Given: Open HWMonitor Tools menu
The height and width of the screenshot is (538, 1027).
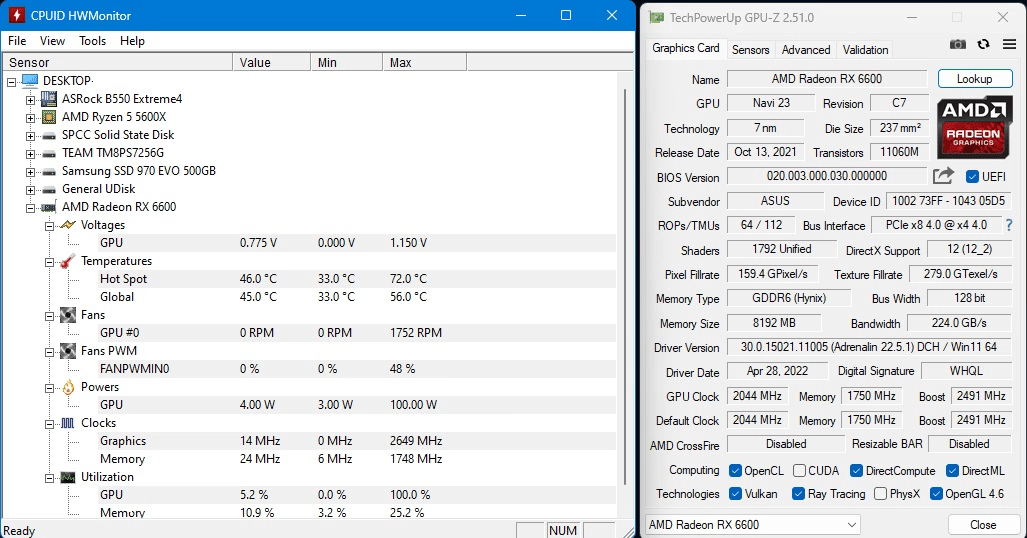Looking at the screenshot, I should coord(92,41).
